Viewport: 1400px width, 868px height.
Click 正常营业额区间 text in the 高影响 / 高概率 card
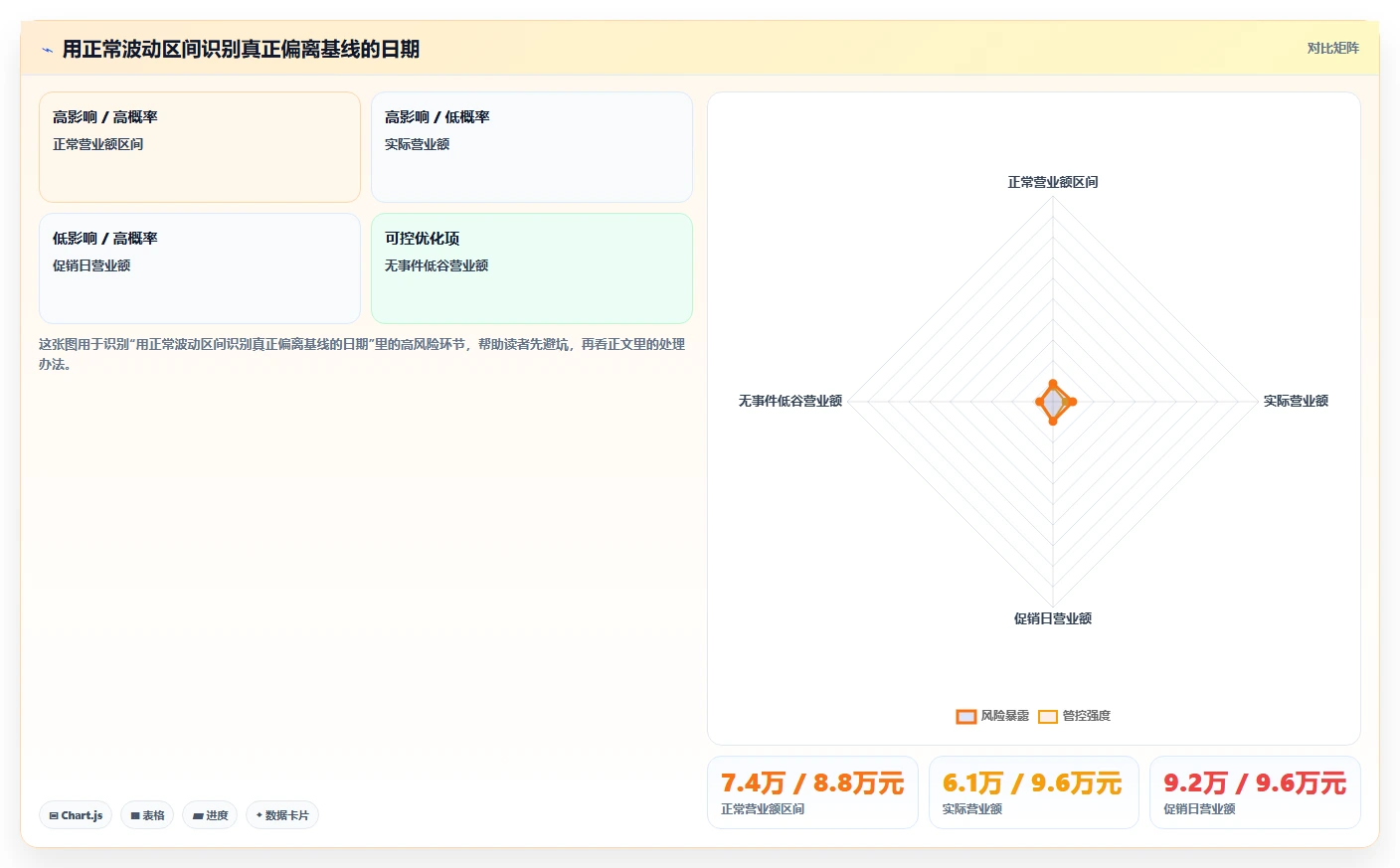pos(97,144)
